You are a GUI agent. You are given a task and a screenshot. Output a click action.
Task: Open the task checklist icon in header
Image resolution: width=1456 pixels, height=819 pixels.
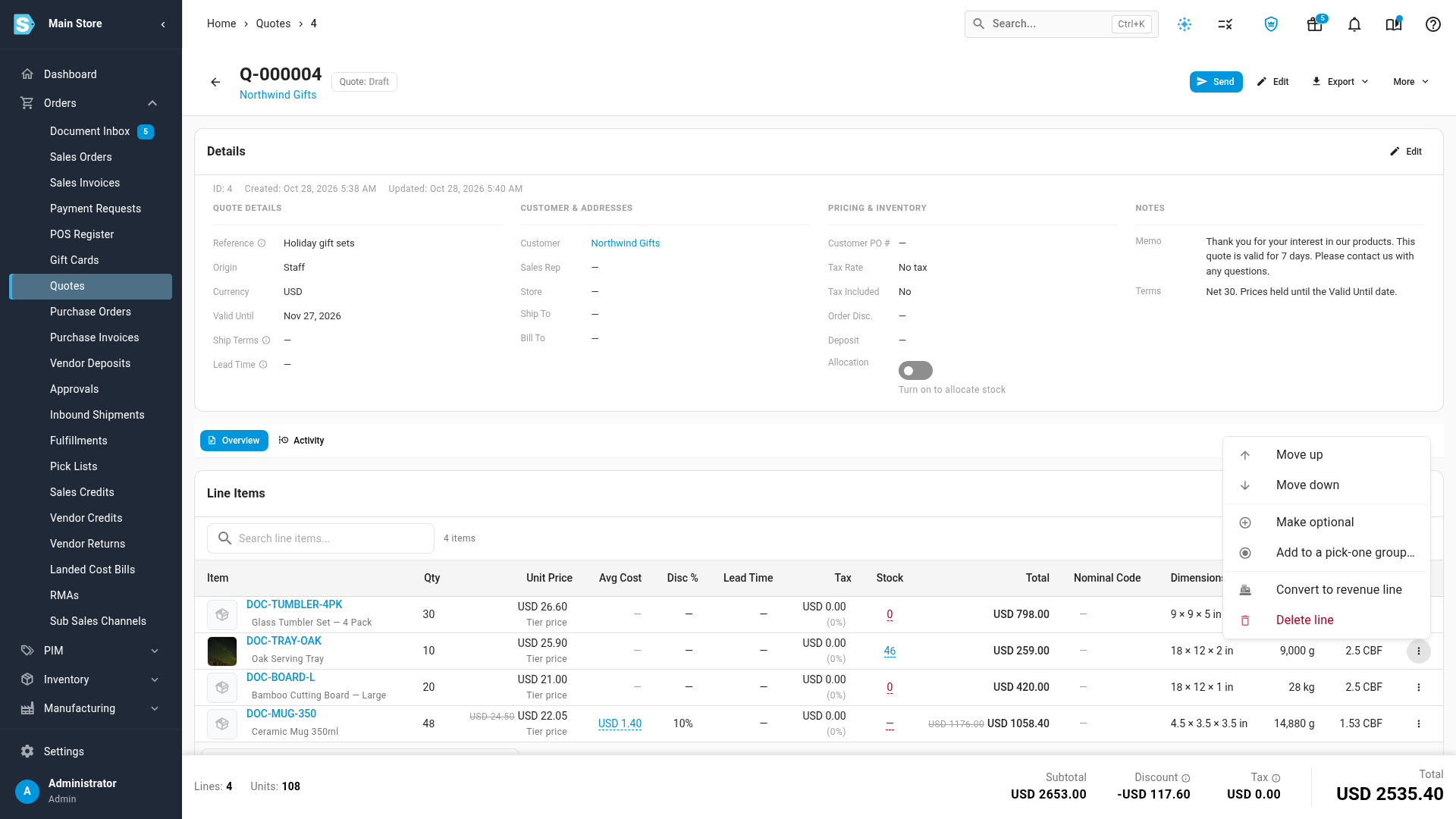(1225, 24)
